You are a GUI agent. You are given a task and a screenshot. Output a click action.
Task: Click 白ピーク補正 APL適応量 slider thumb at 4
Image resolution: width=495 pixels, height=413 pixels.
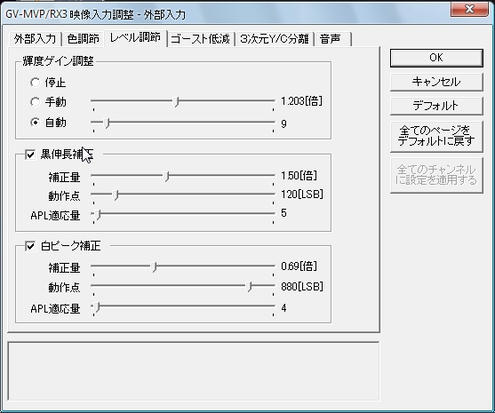click(x=98, y=307)
